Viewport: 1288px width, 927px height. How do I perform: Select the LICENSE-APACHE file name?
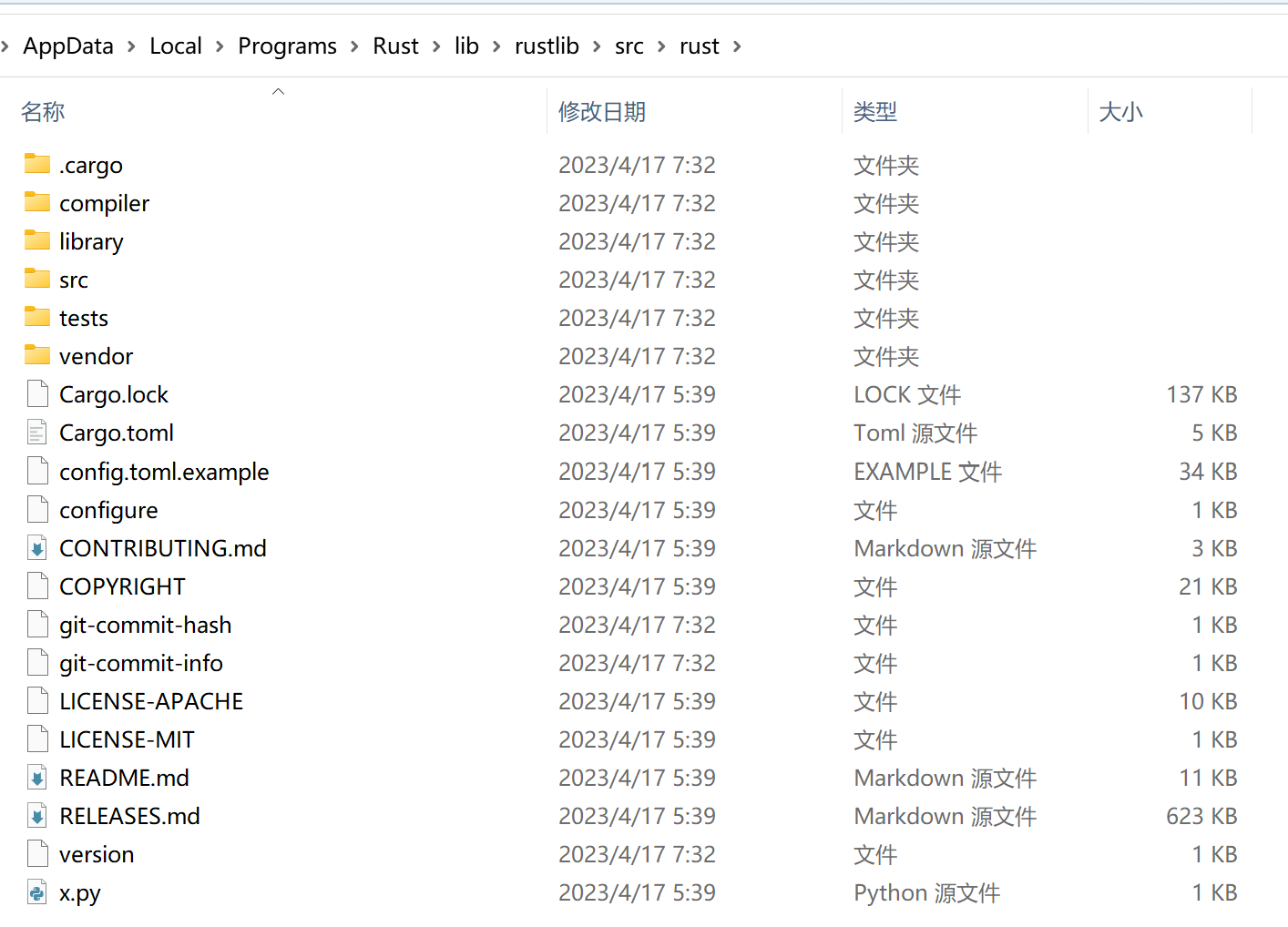coord(151,701)
